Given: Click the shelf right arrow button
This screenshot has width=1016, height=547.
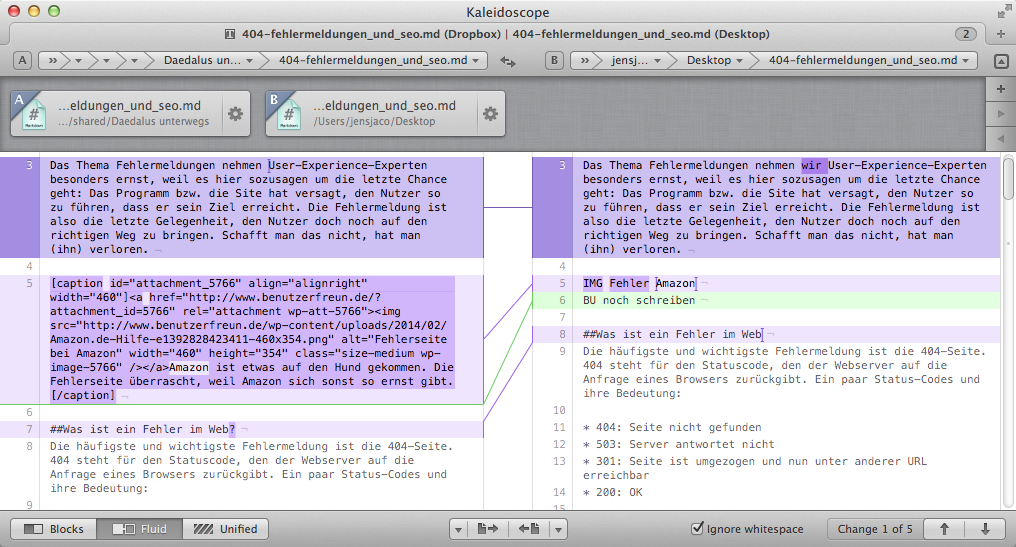Looking at the screenshot, I should coord(1000,113).
